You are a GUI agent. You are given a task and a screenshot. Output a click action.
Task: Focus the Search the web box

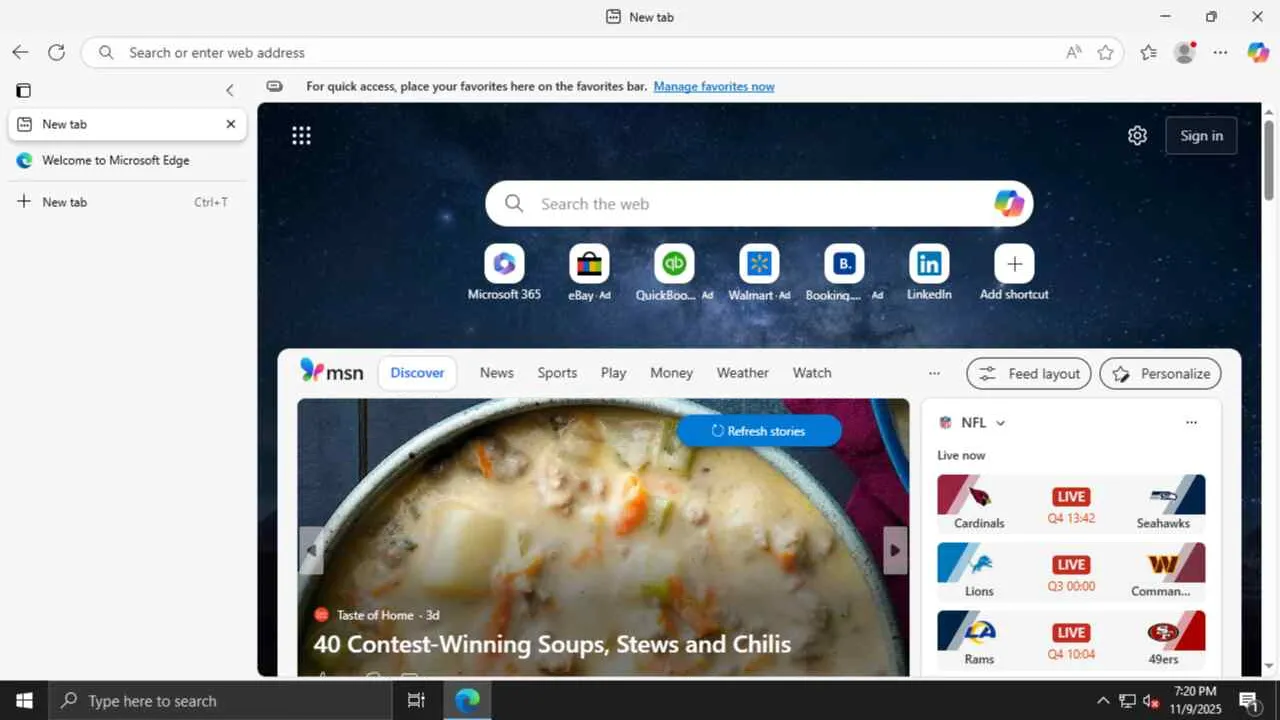click(759, 204)
